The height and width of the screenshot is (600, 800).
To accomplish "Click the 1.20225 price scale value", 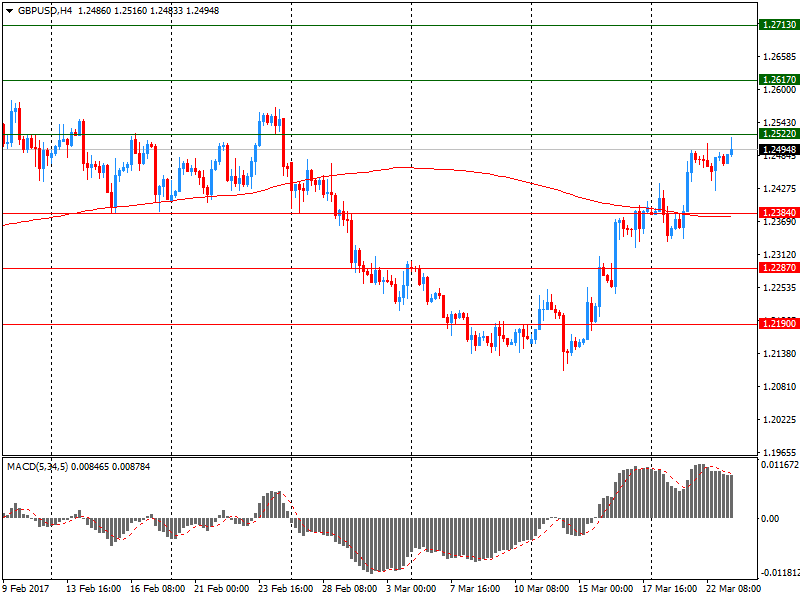I will (780, 420).
